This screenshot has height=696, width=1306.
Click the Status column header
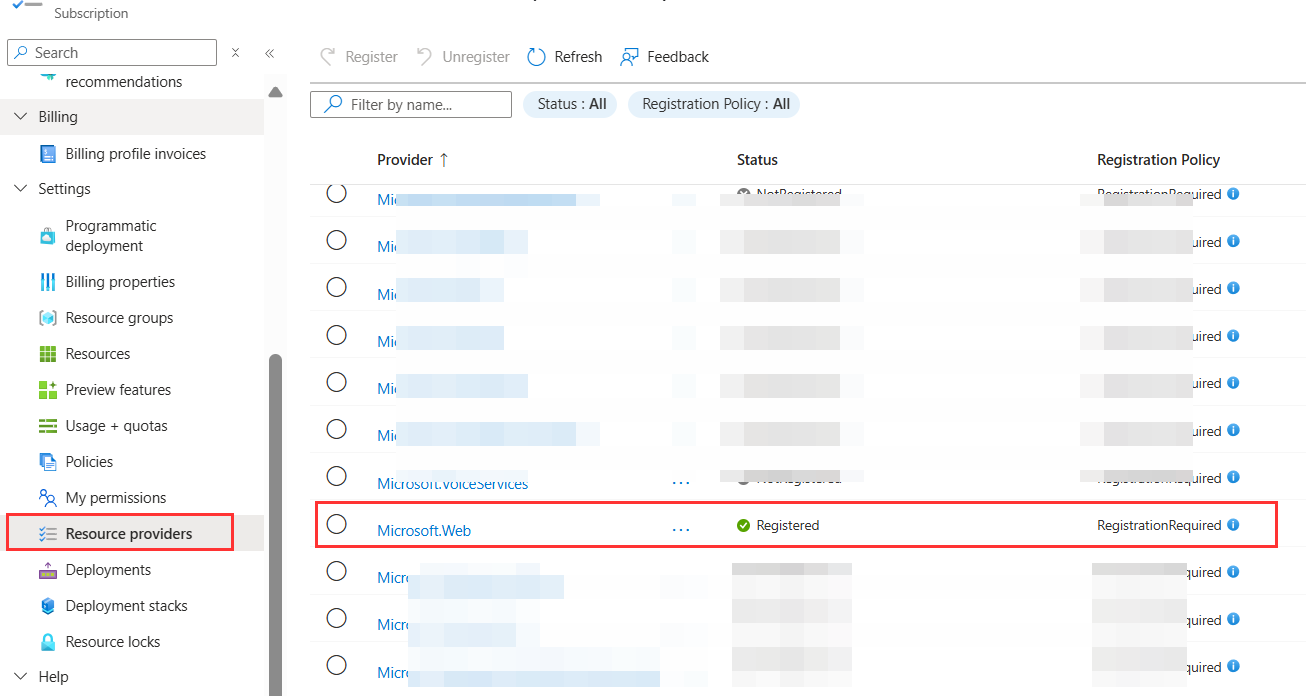[757, 160]
